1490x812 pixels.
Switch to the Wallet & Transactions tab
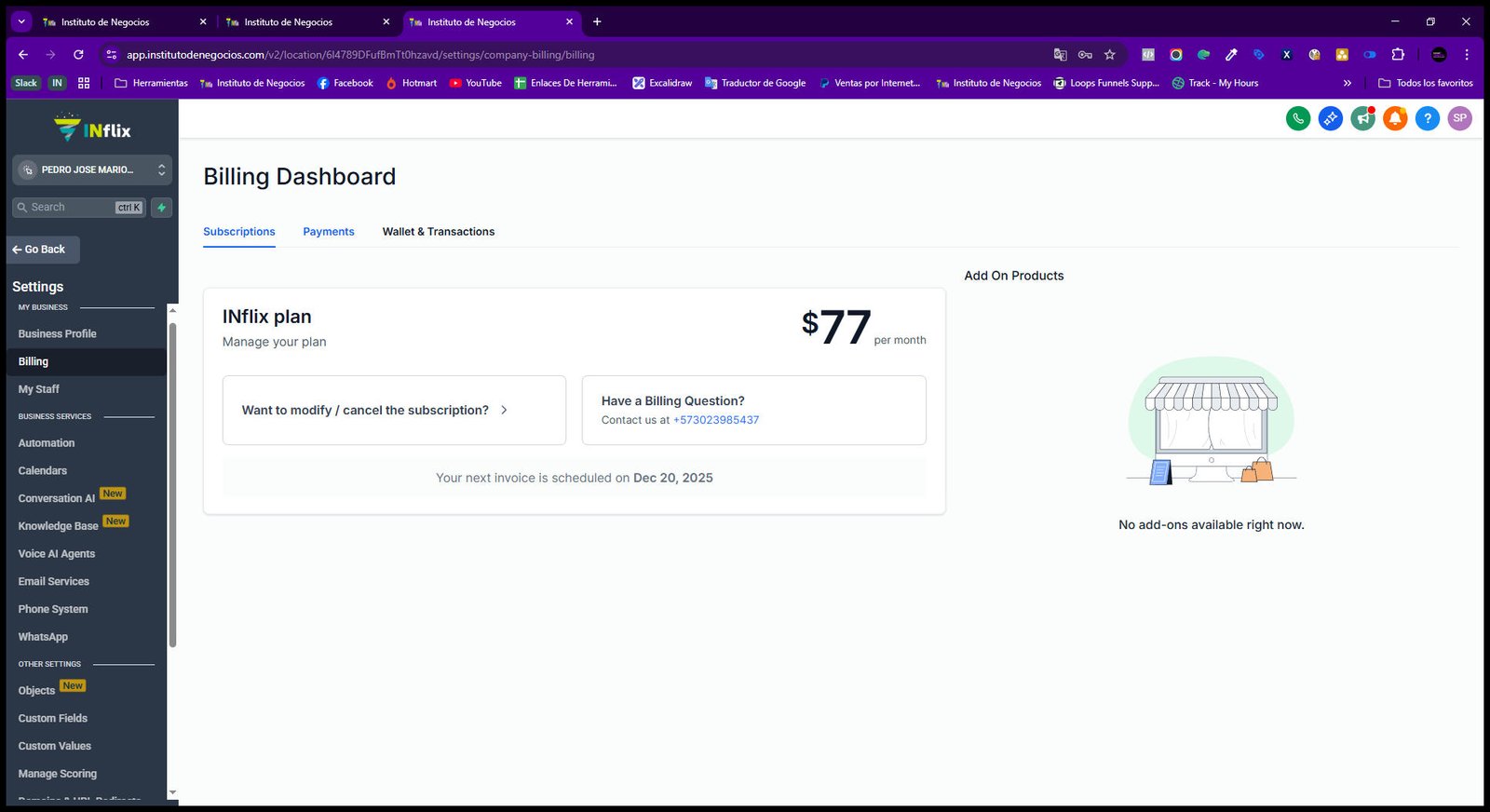coord(439,232)
